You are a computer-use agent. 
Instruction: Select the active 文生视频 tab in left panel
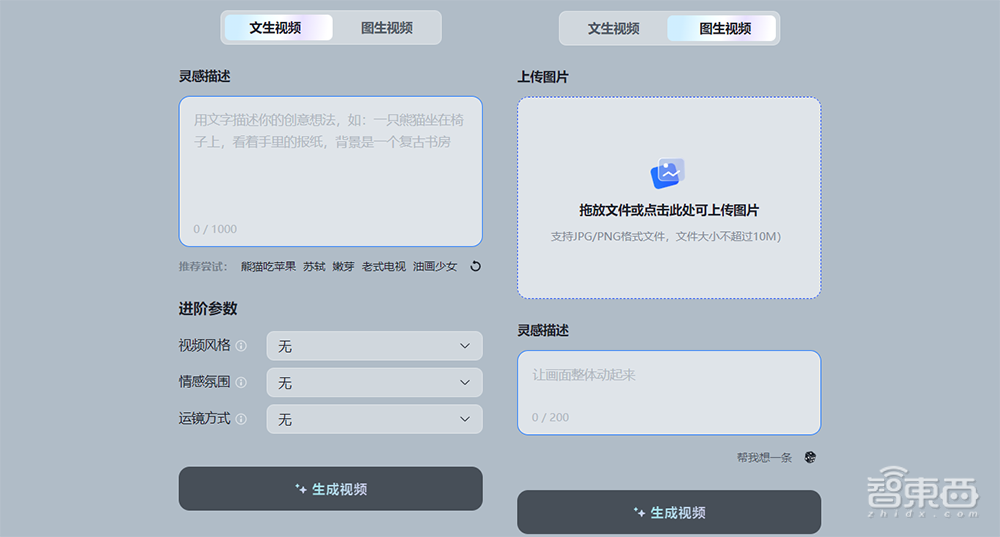click(276, 28)
